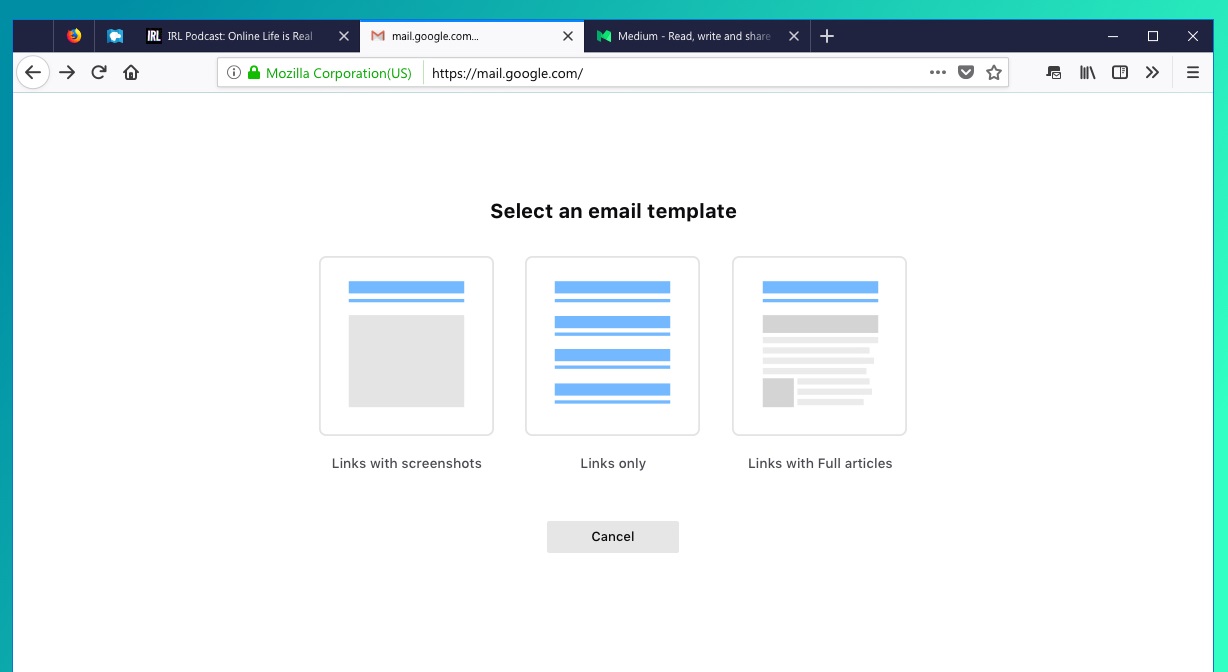This screenshot has height=672, width=1228.
Task: Go back to previous page
Action: pyautogui.click(x=33, y=73)
